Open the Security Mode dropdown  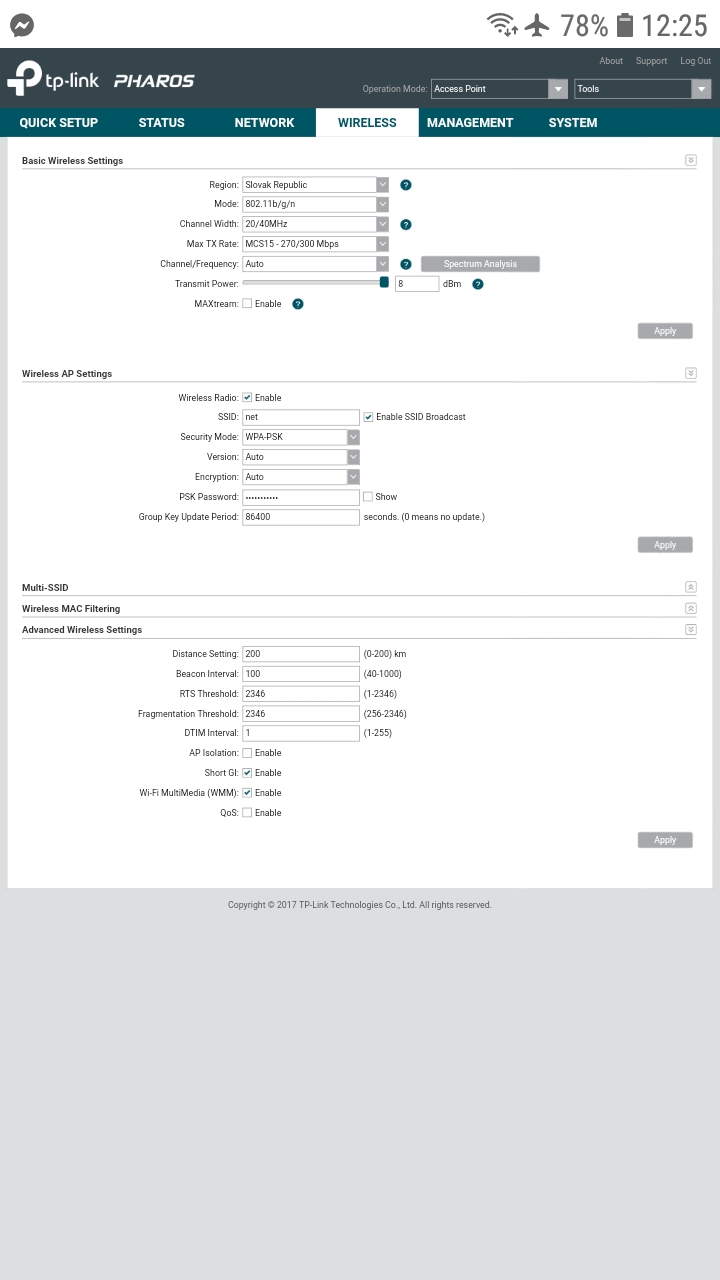[300, 437]
